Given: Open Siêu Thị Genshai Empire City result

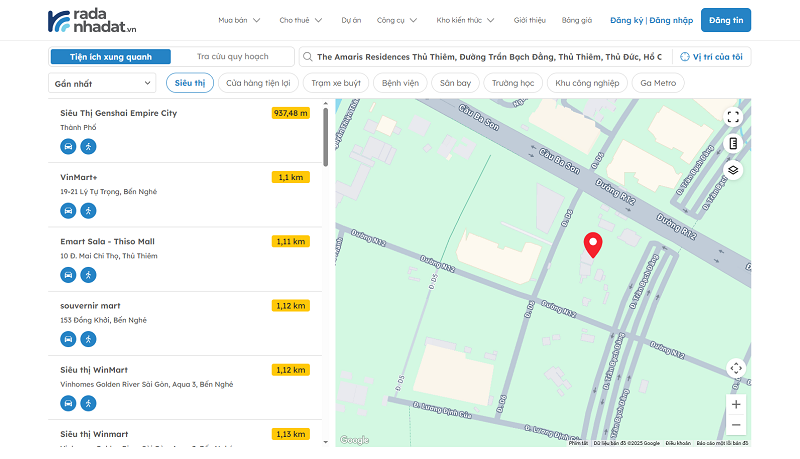Looking at the screenshot, I should [x=118, y=113].
